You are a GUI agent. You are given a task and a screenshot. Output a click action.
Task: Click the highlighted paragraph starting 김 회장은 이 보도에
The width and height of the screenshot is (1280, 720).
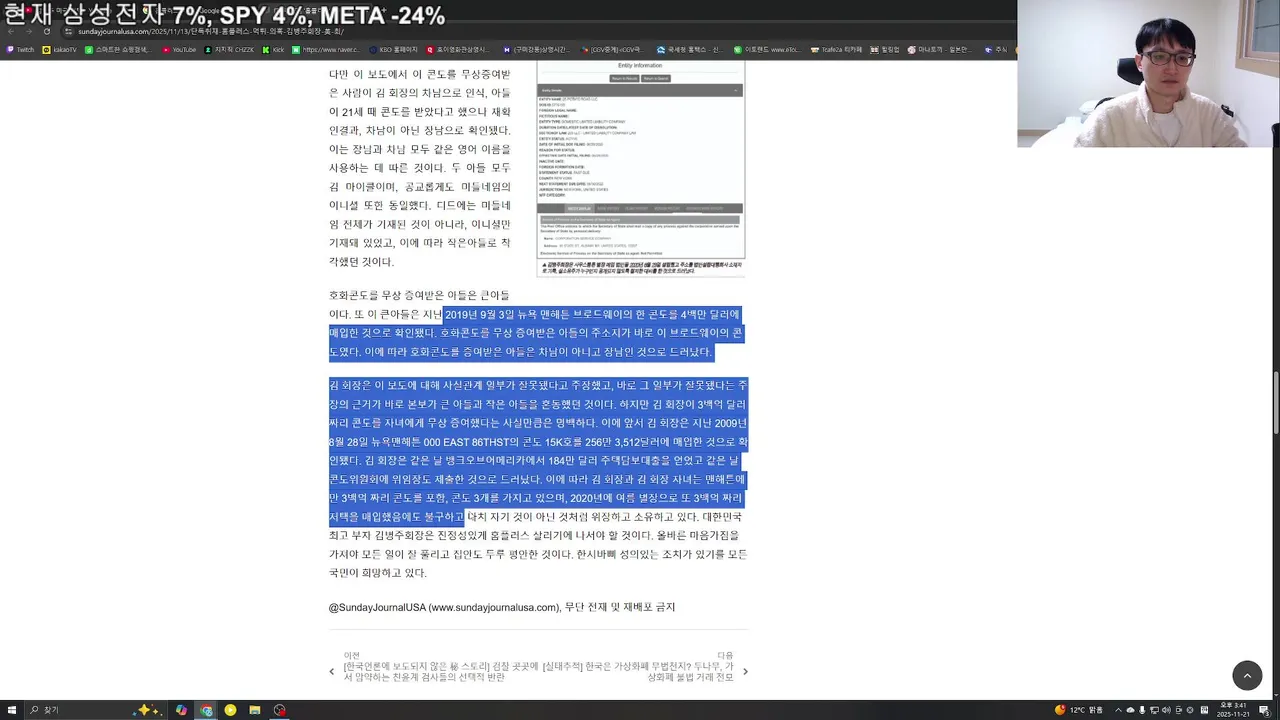coord(538,451)
